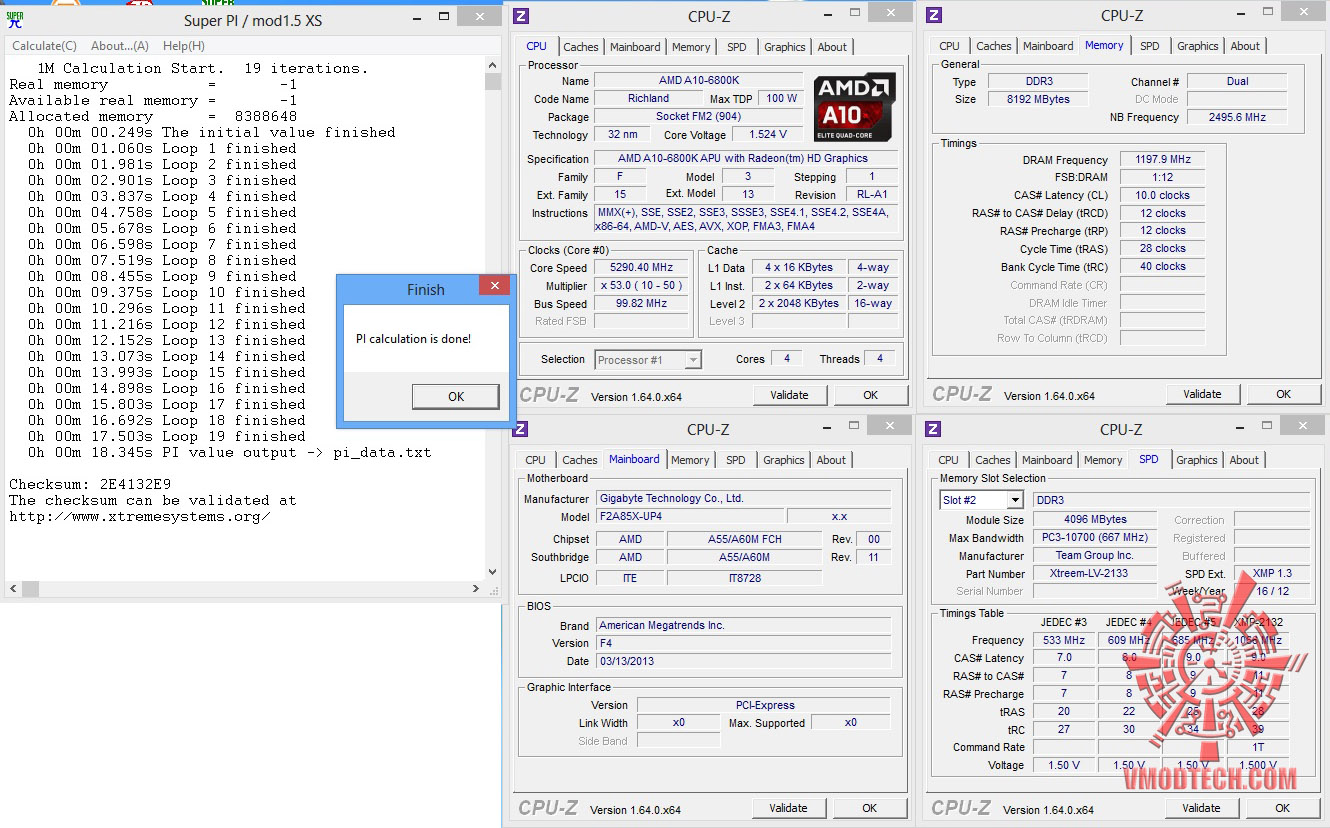This screenshot has width=1330, height=828.
Task: Click the DRAM Frequency value '1197.9 MHz'
Action: tap(1163, 160)
